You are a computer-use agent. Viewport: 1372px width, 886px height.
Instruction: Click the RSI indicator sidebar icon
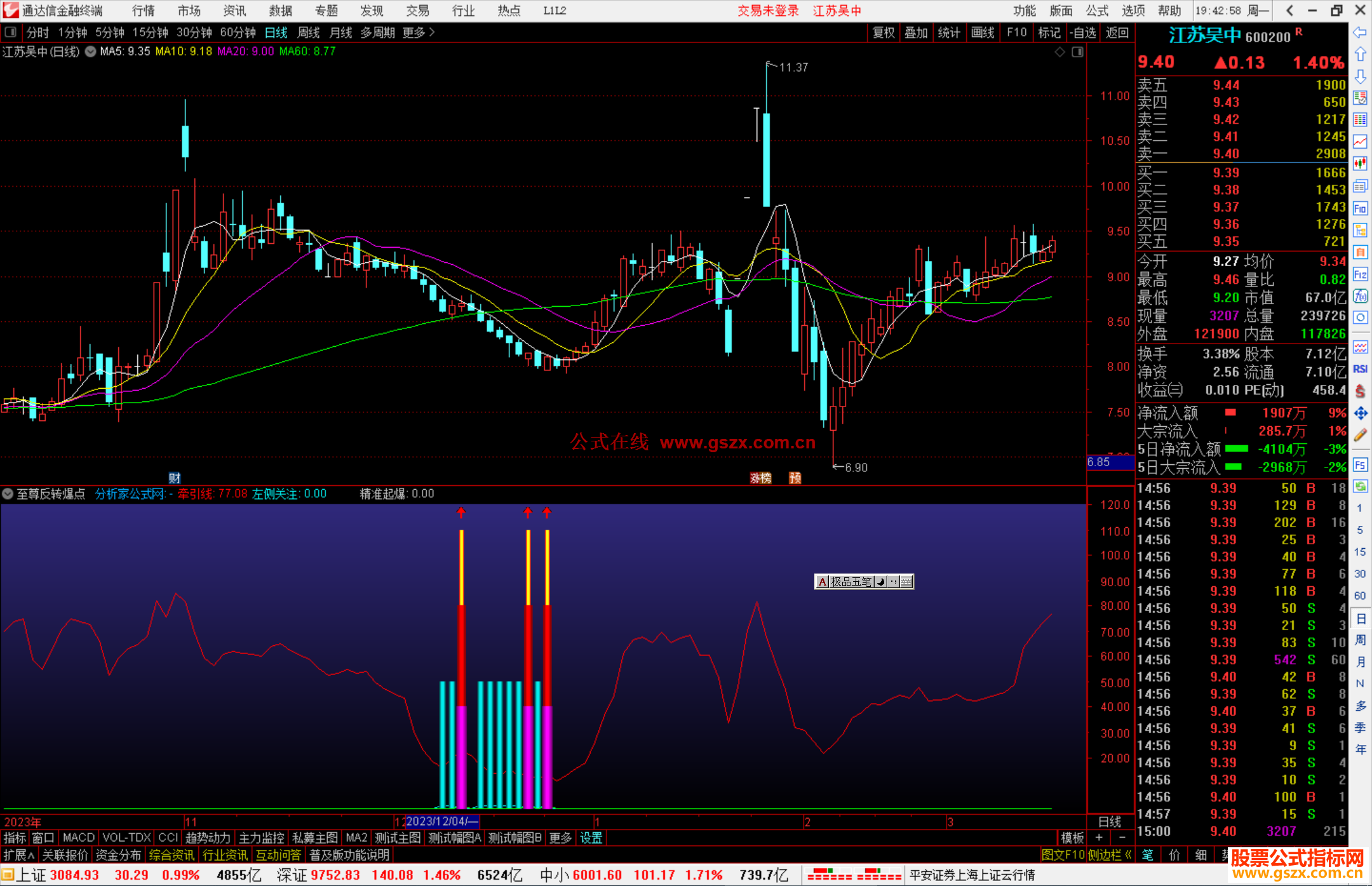(x=1360, y=369)
